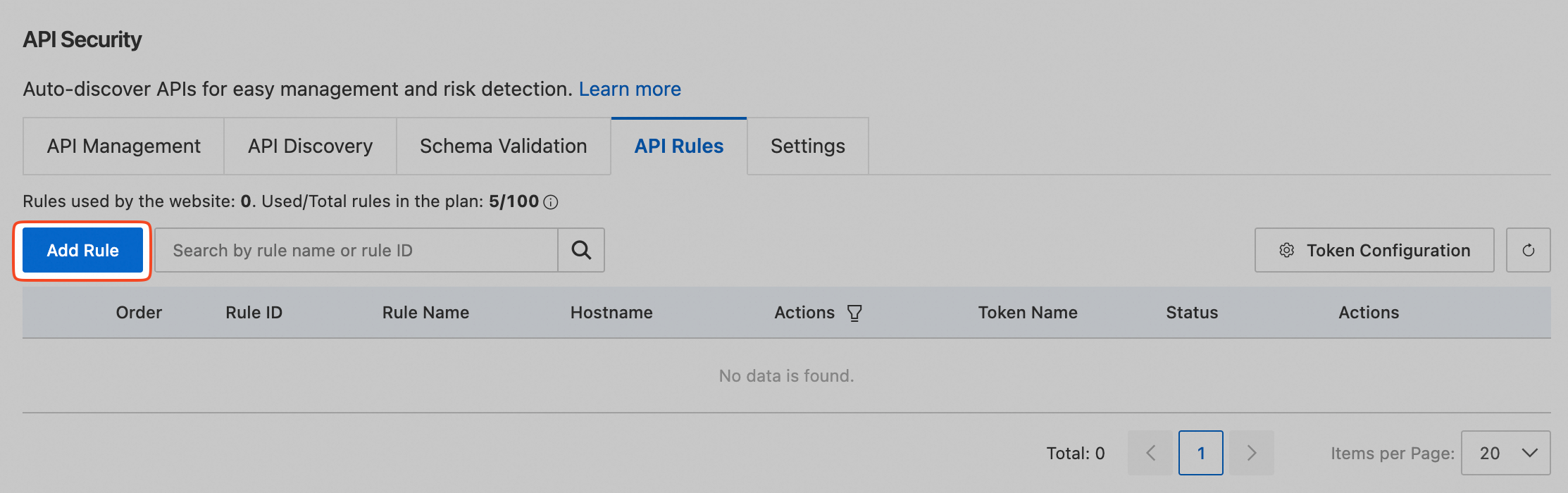Open the Items per Page dropdown
The width and height of the screenshot is (1568, 493).
[1506, 453]
